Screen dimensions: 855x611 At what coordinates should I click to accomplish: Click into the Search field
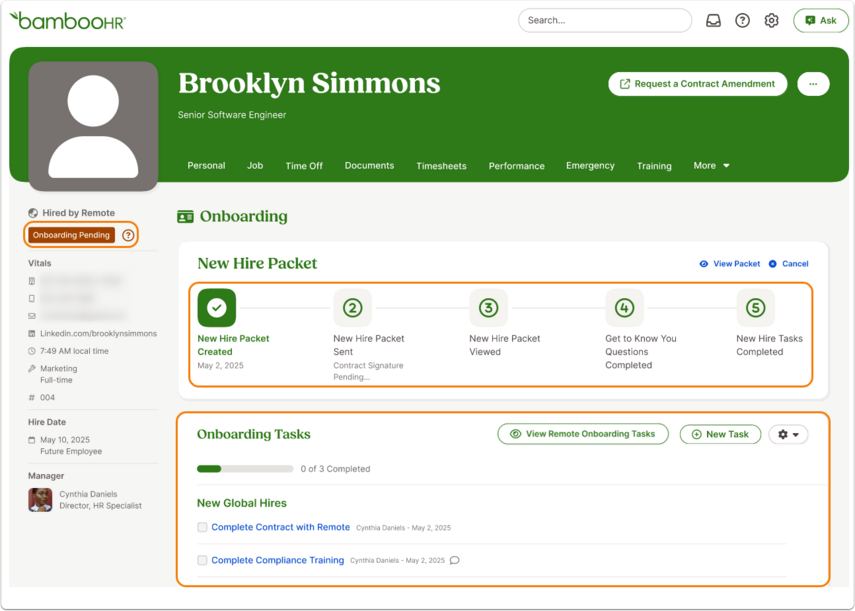pos(605,21)
